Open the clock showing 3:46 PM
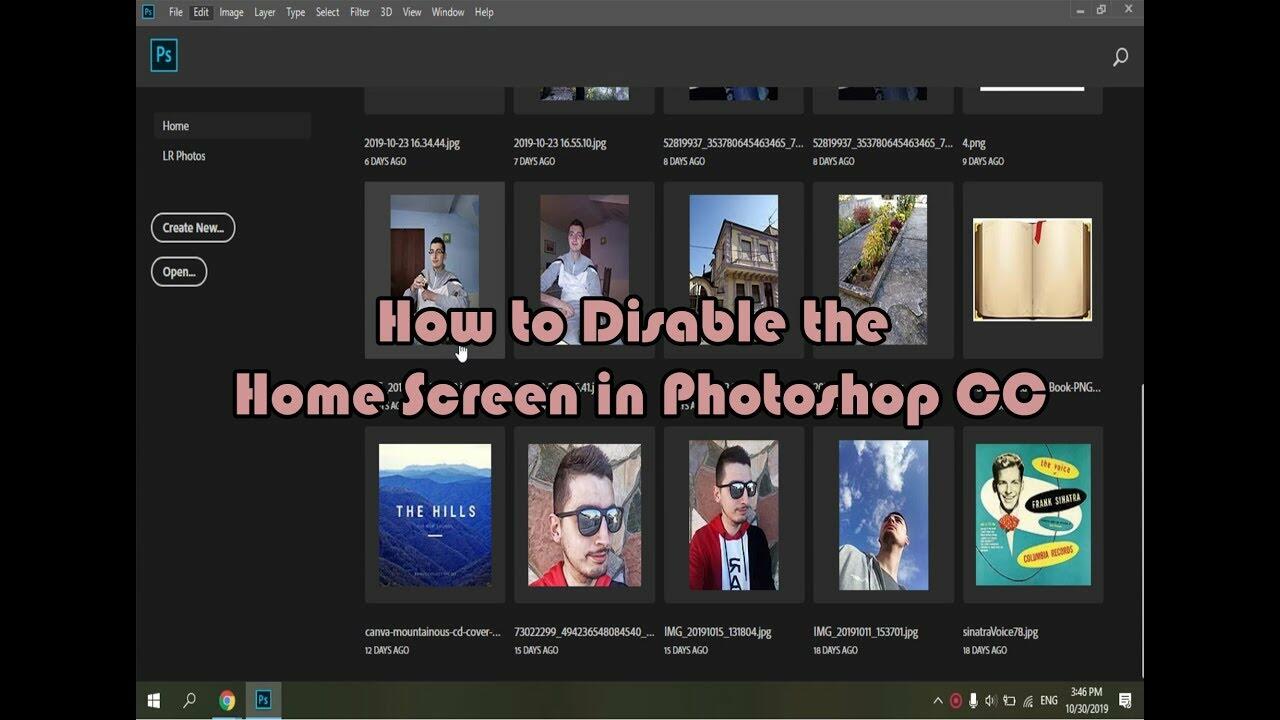Screen dimensions: 1280x720 [x=1086, y=700]
